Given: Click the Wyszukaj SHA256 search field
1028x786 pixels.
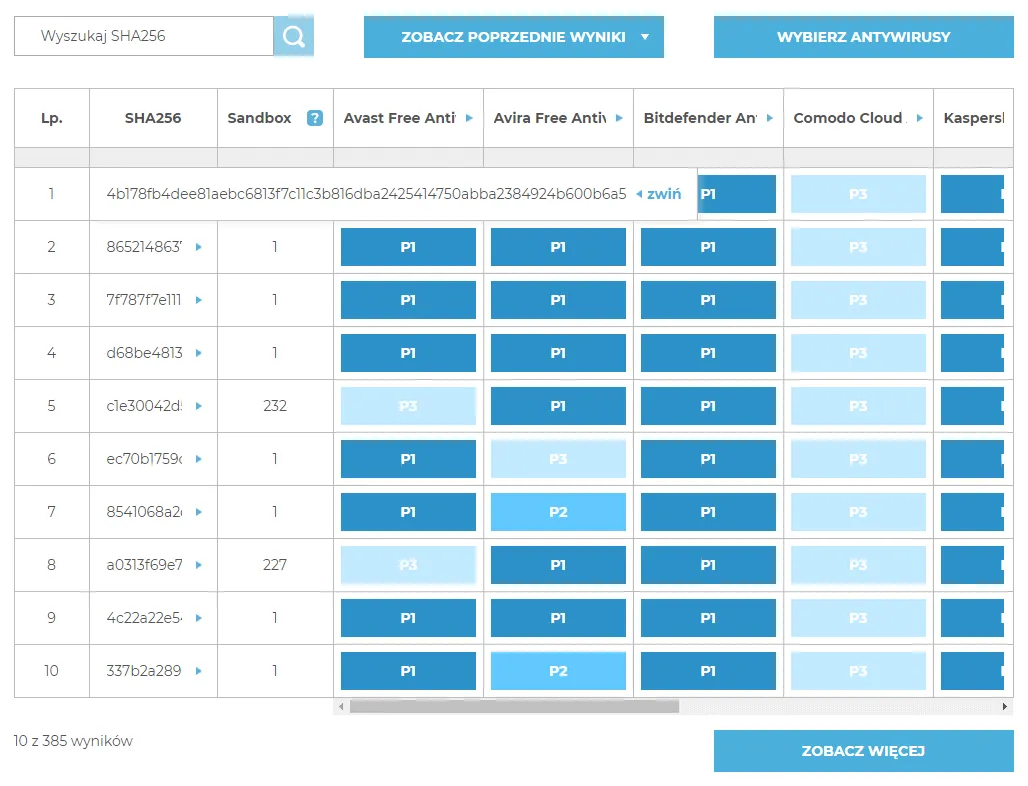Looking at the screenshot, I should point(144,36).
